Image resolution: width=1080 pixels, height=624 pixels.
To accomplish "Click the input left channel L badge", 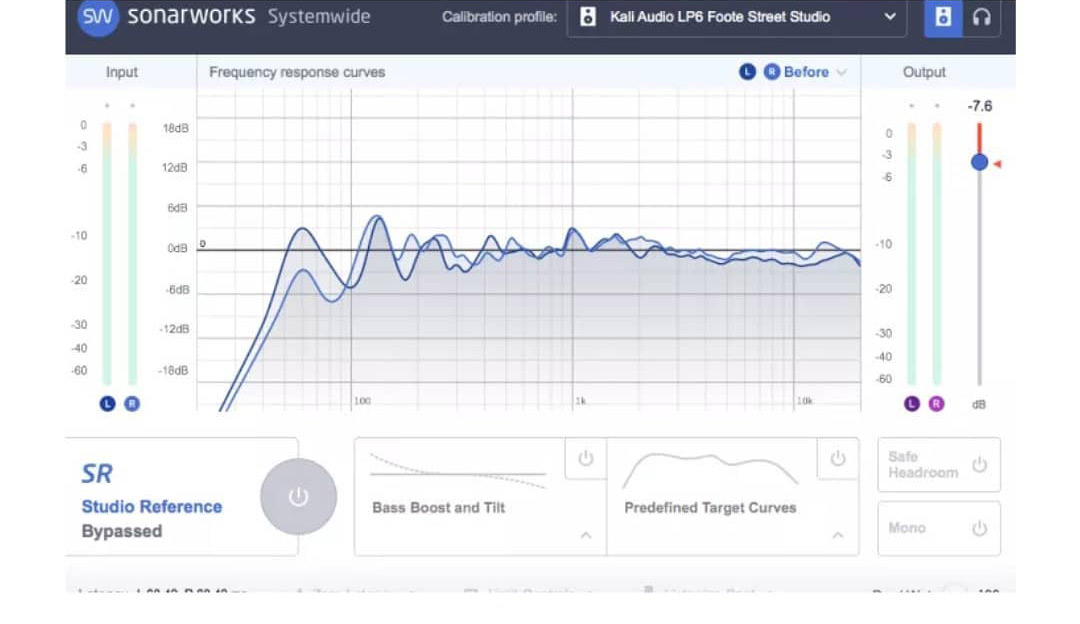I will tap(107, 404).
